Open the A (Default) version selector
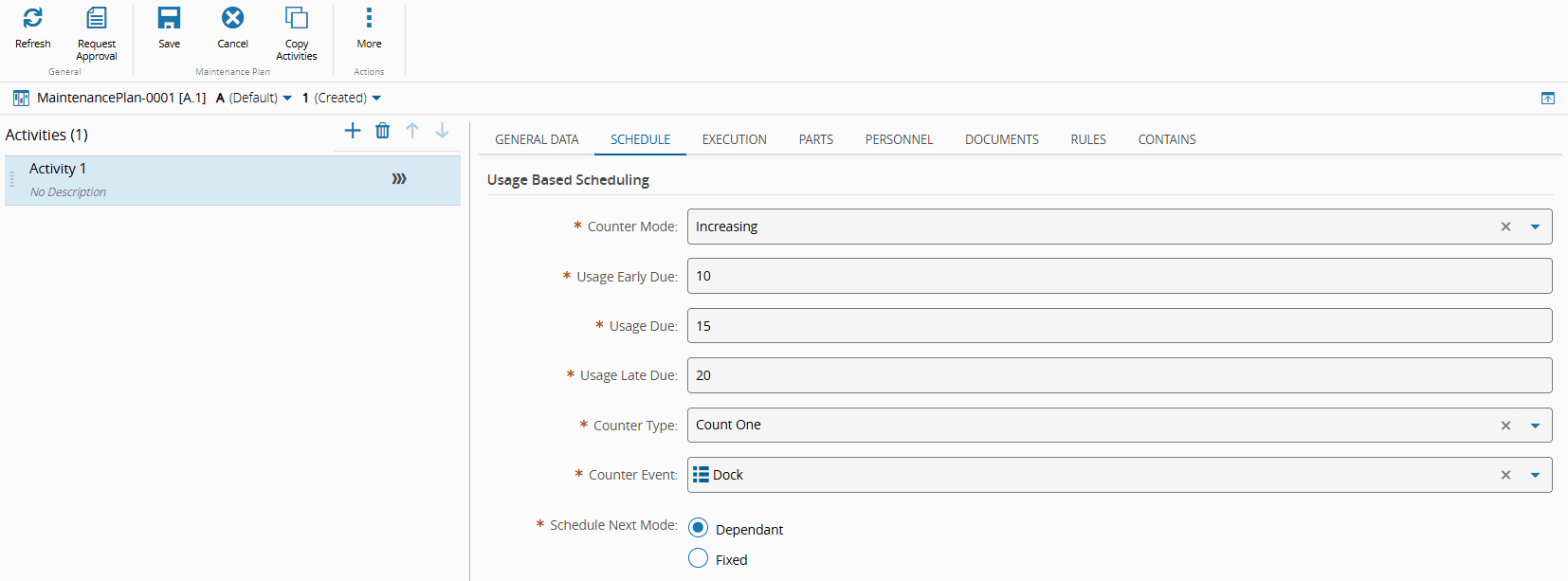Screen dimensions: 1568x581 [254, 98]
